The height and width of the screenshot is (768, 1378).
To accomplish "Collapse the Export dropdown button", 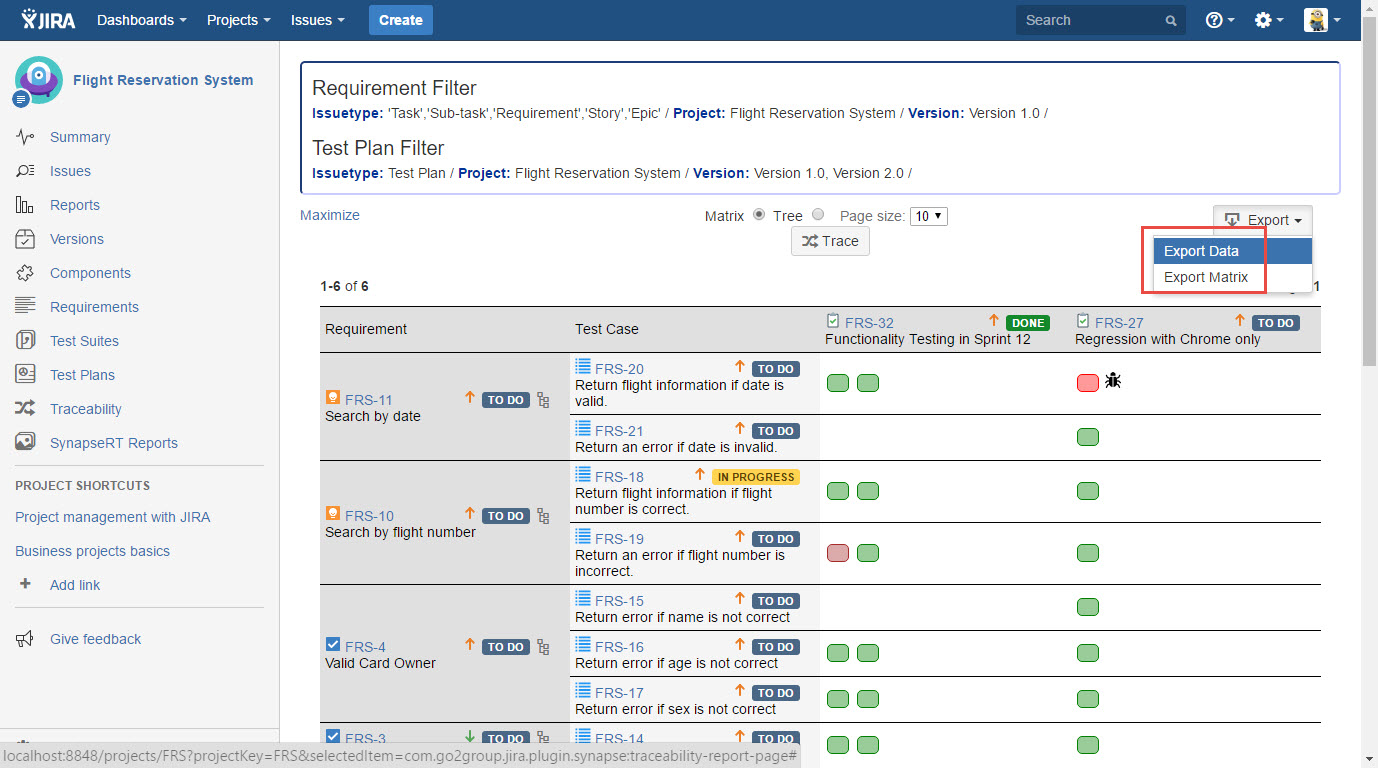I will click(x=1262, y=220).
